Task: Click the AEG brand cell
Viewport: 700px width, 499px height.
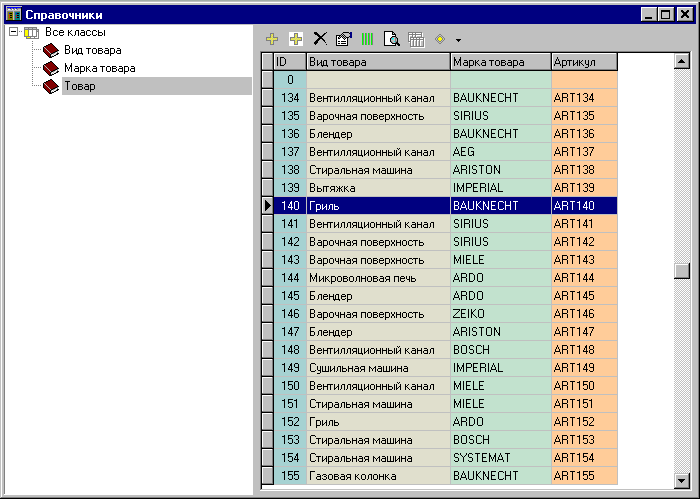Action: 501,152
